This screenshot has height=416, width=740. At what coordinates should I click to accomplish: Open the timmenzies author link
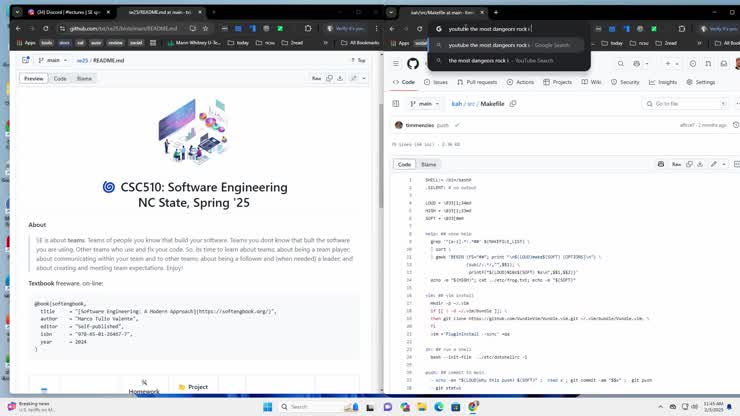click(x=420, y=125)
